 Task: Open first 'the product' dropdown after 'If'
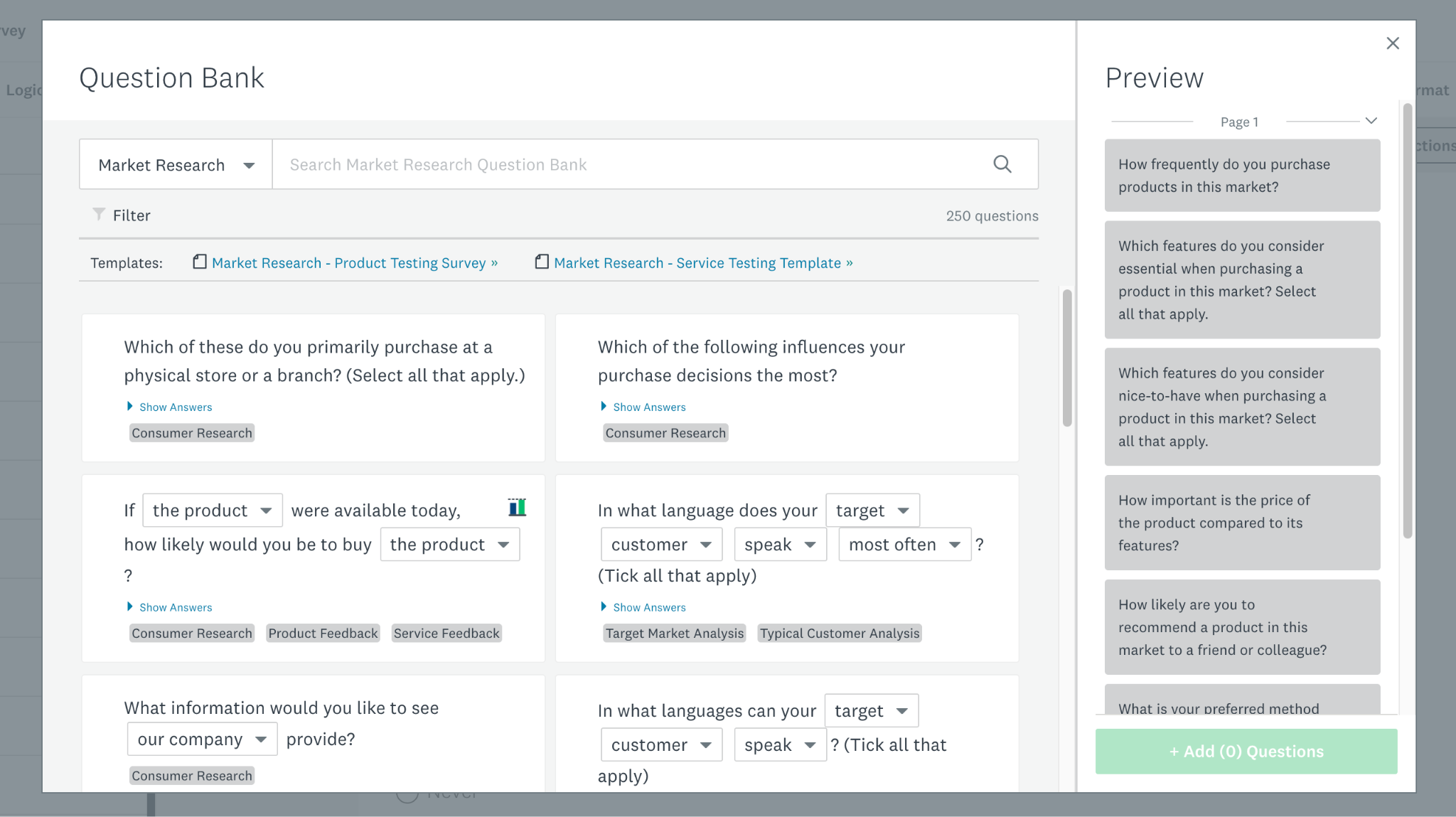[213, 511]
